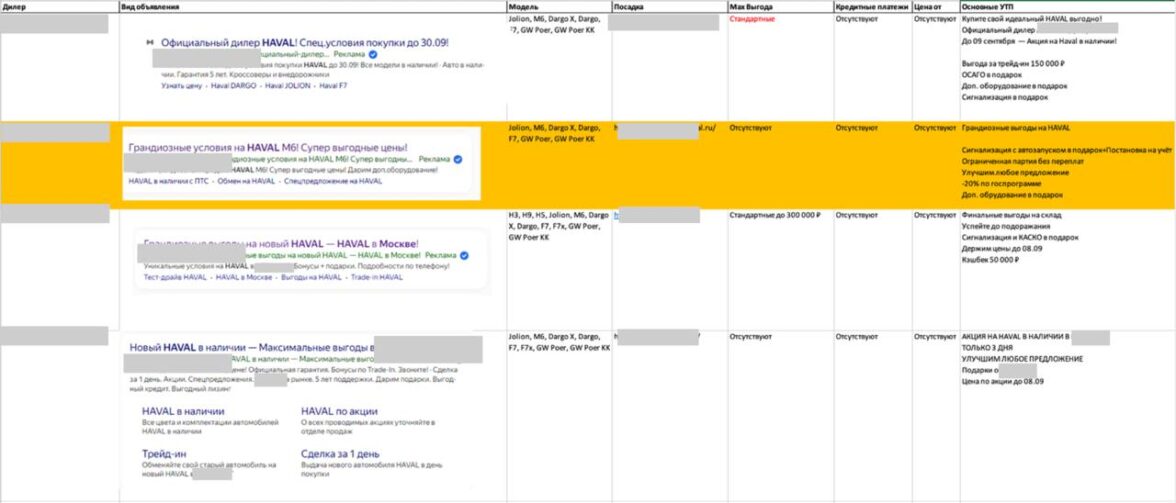Open the HAVAL по акции sitelink heading

(339, 411)
